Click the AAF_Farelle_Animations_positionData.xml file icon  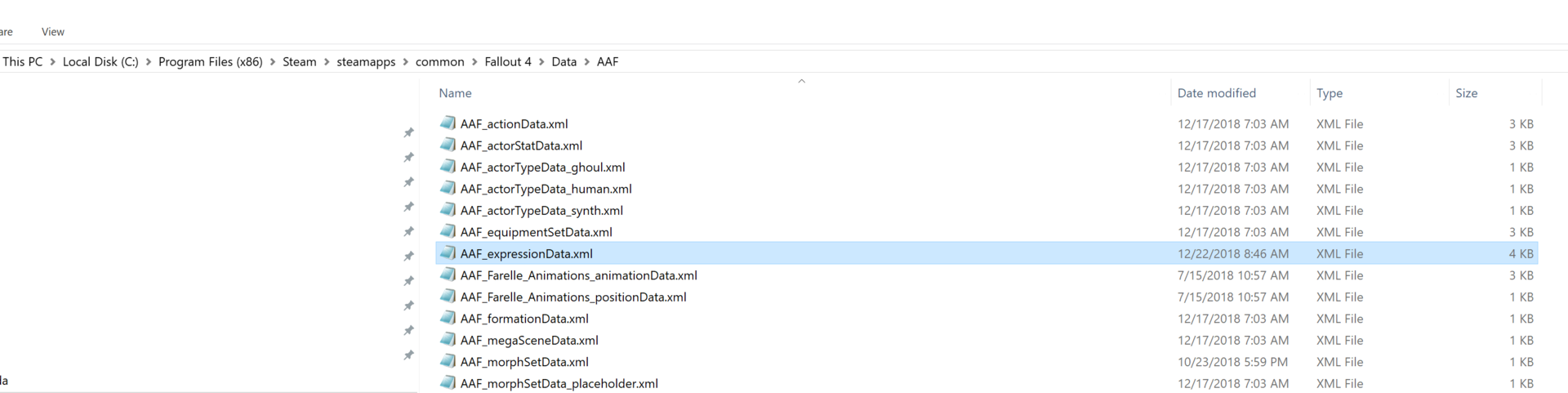(448, 297)
